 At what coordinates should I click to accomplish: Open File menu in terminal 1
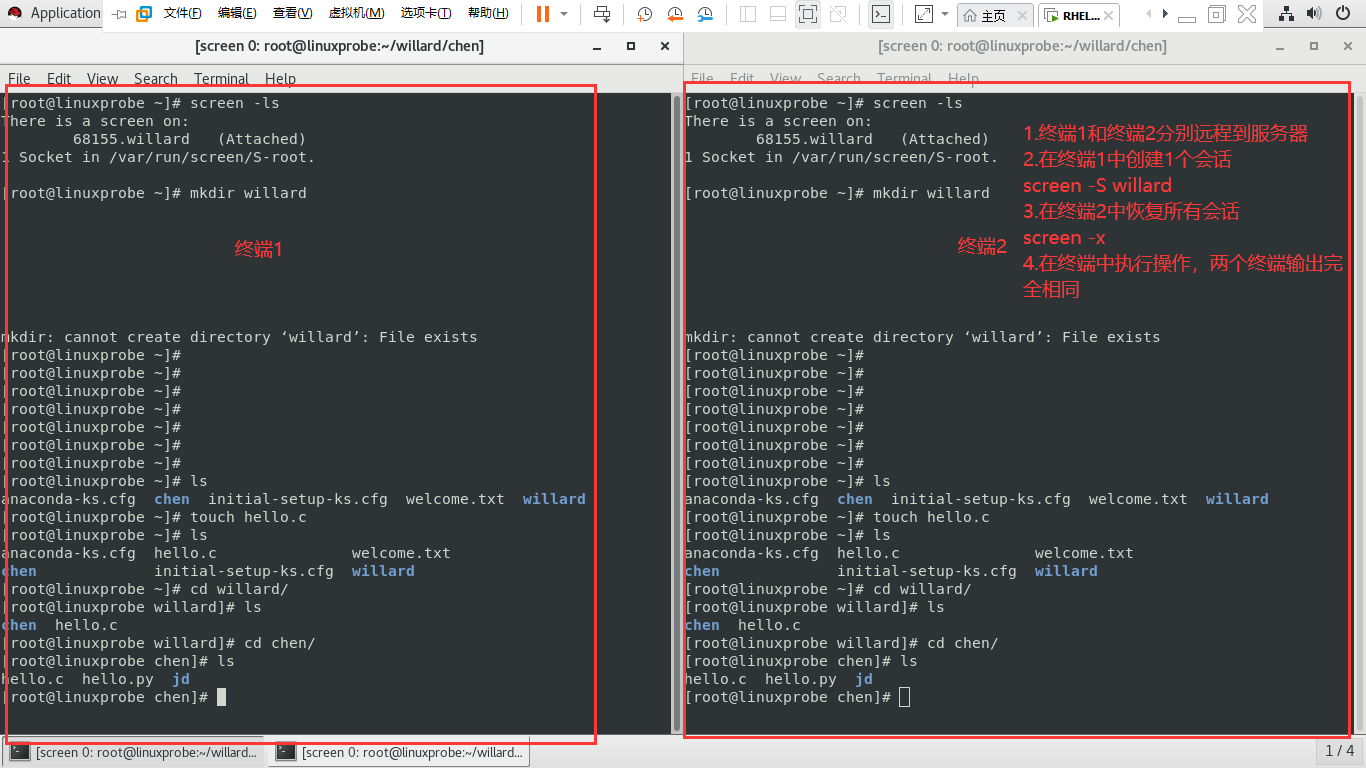(x=19, y=78)
